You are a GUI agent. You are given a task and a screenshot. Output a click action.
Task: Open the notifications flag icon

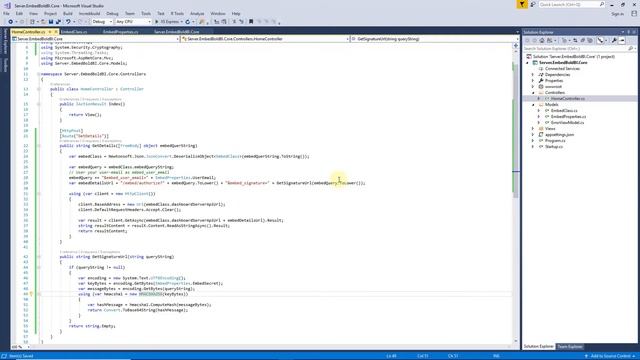pos(522,4)
